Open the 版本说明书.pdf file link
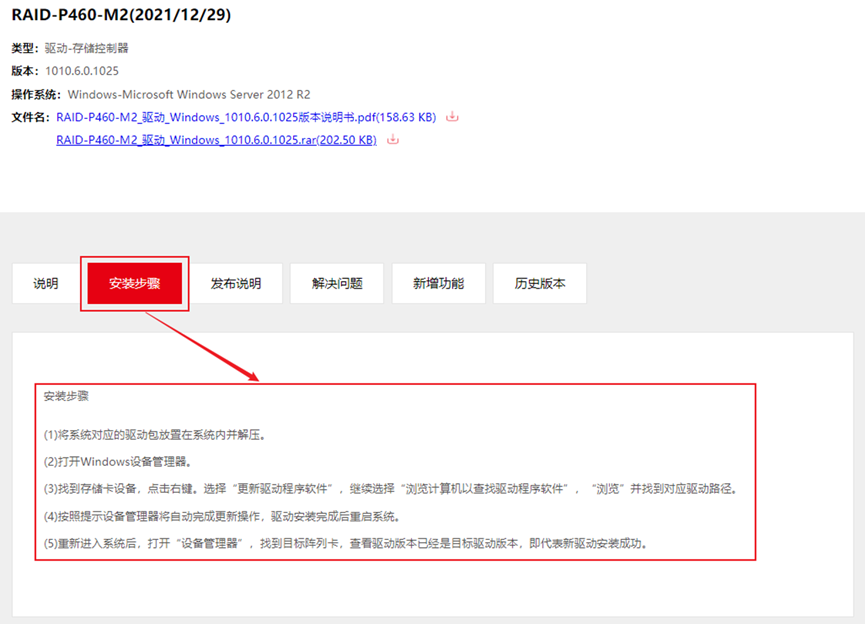This screenshot has height=624, width=865. click(246, 117)
